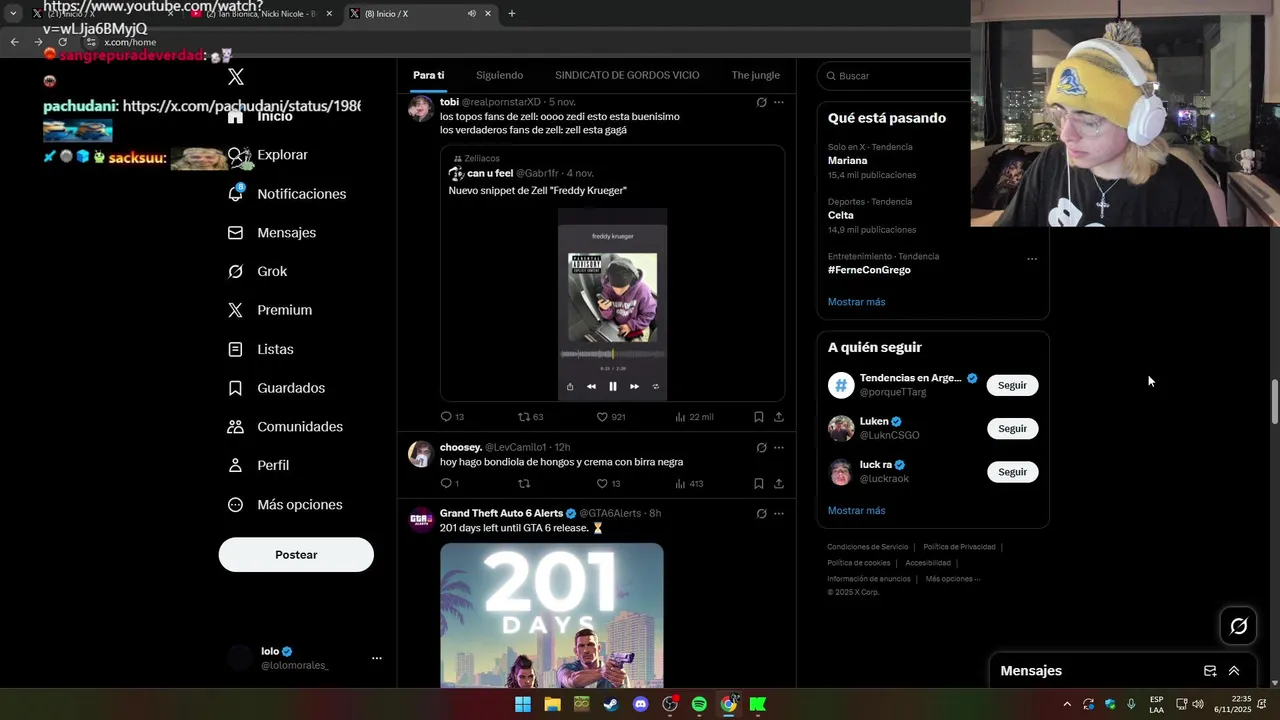Follow Tendencias en Argentina account
Image resolution: width=1280 pixels, height=720 pixels.
coord(1012,385)
